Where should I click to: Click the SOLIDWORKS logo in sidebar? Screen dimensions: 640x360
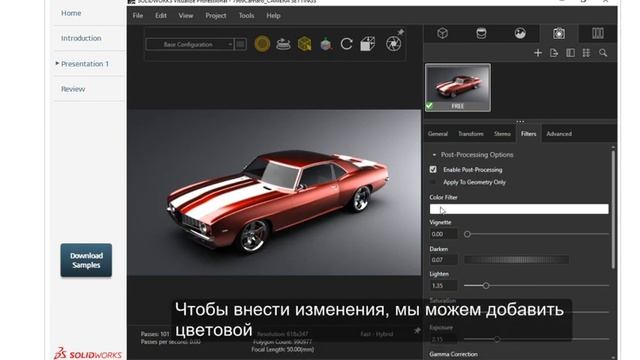click(88, 353)
